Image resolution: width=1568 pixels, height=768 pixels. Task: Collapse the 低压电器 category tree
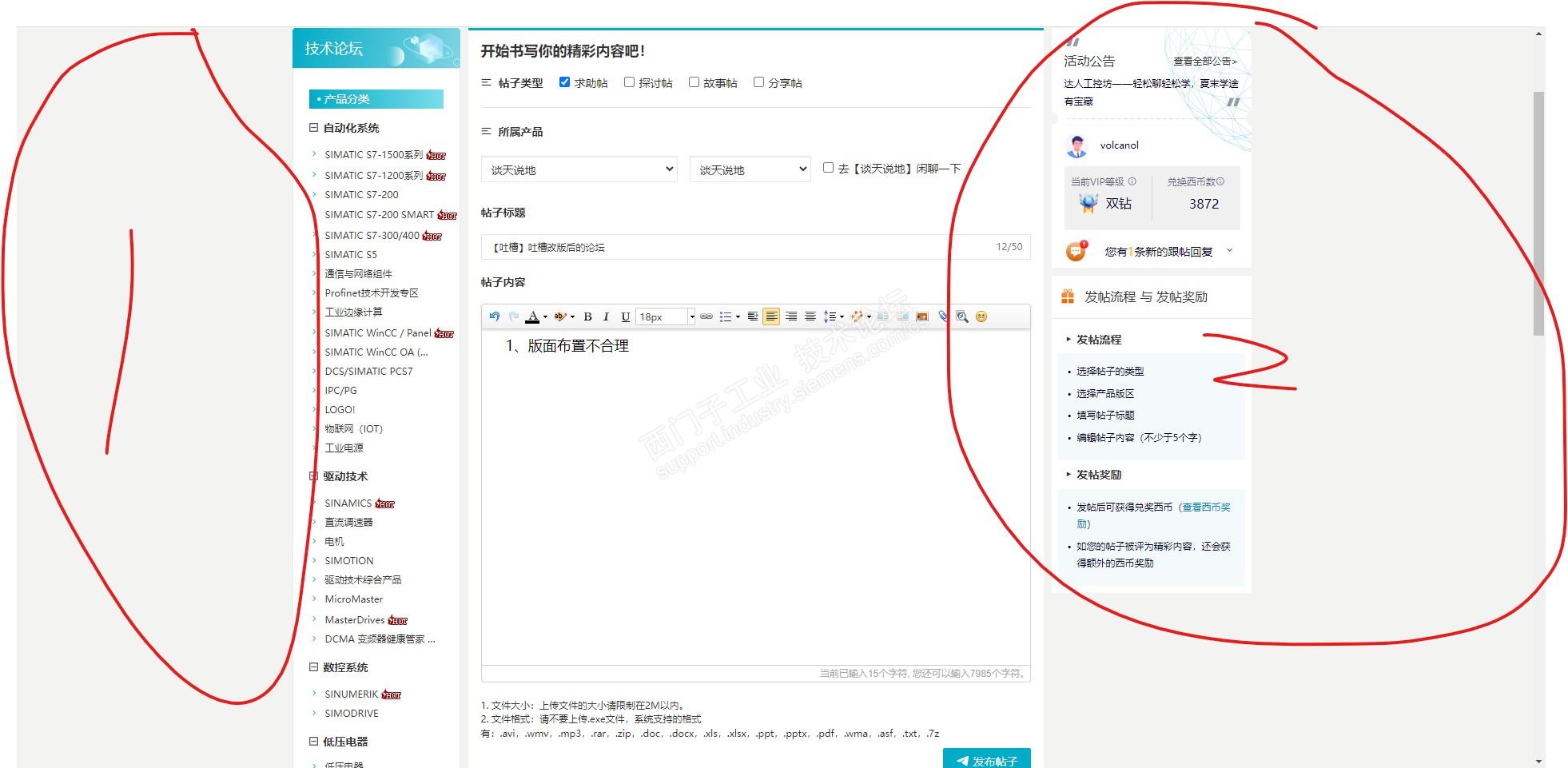pyautogui.click(x=313, y=742)
